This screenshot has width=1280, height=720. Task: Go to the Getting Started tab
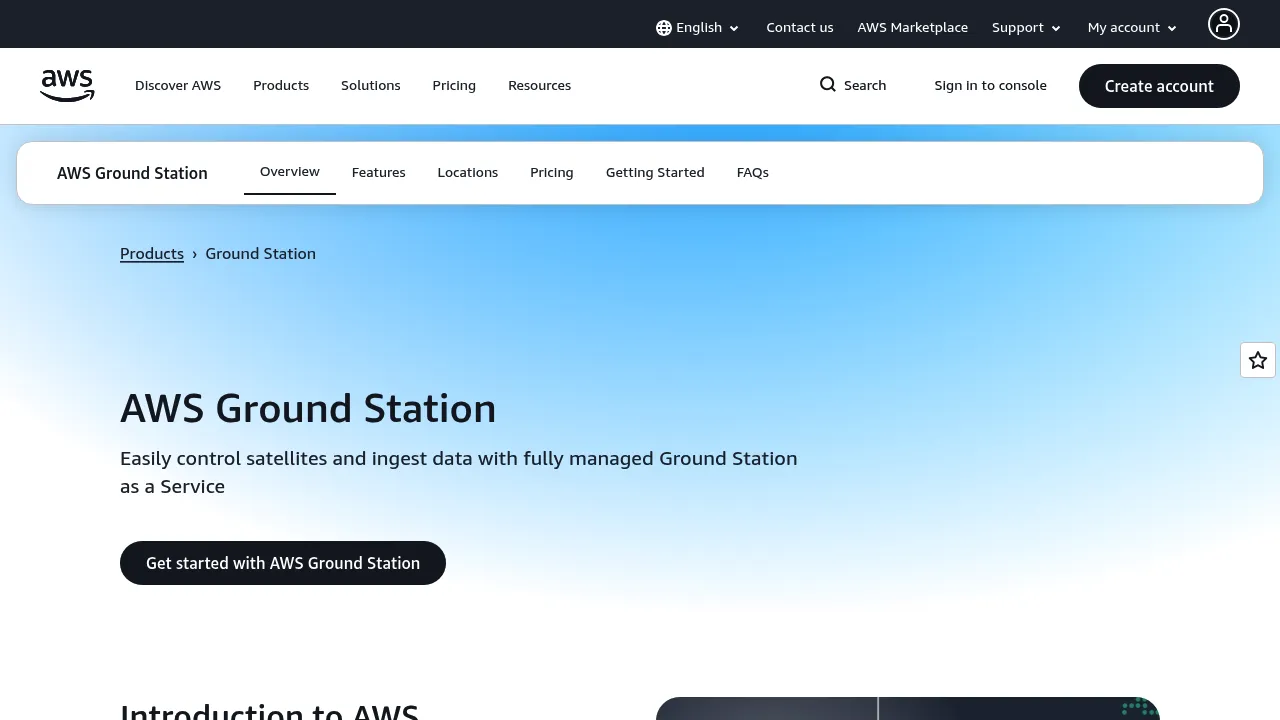point(655,173)
